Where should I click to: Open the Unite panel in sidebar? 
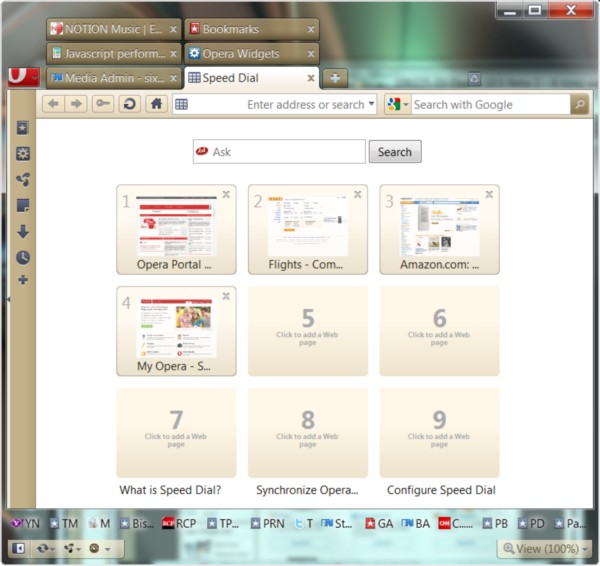23,179
